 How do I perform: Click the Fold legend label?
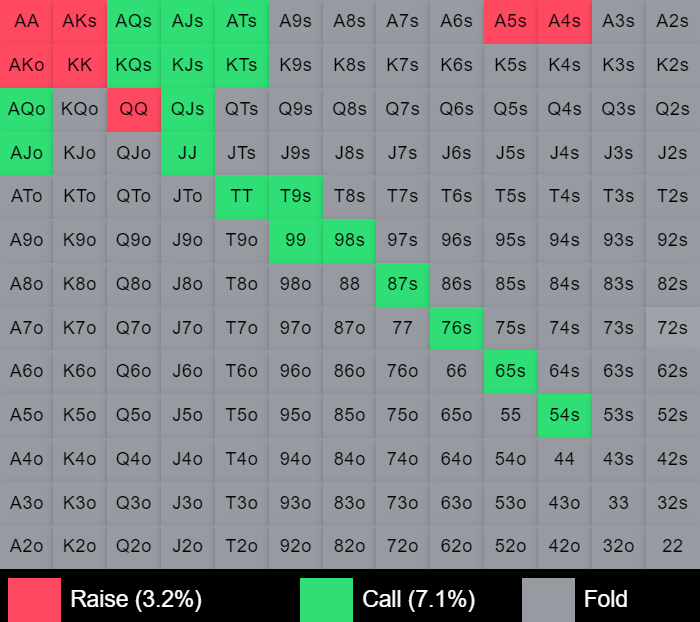point(606,599)
